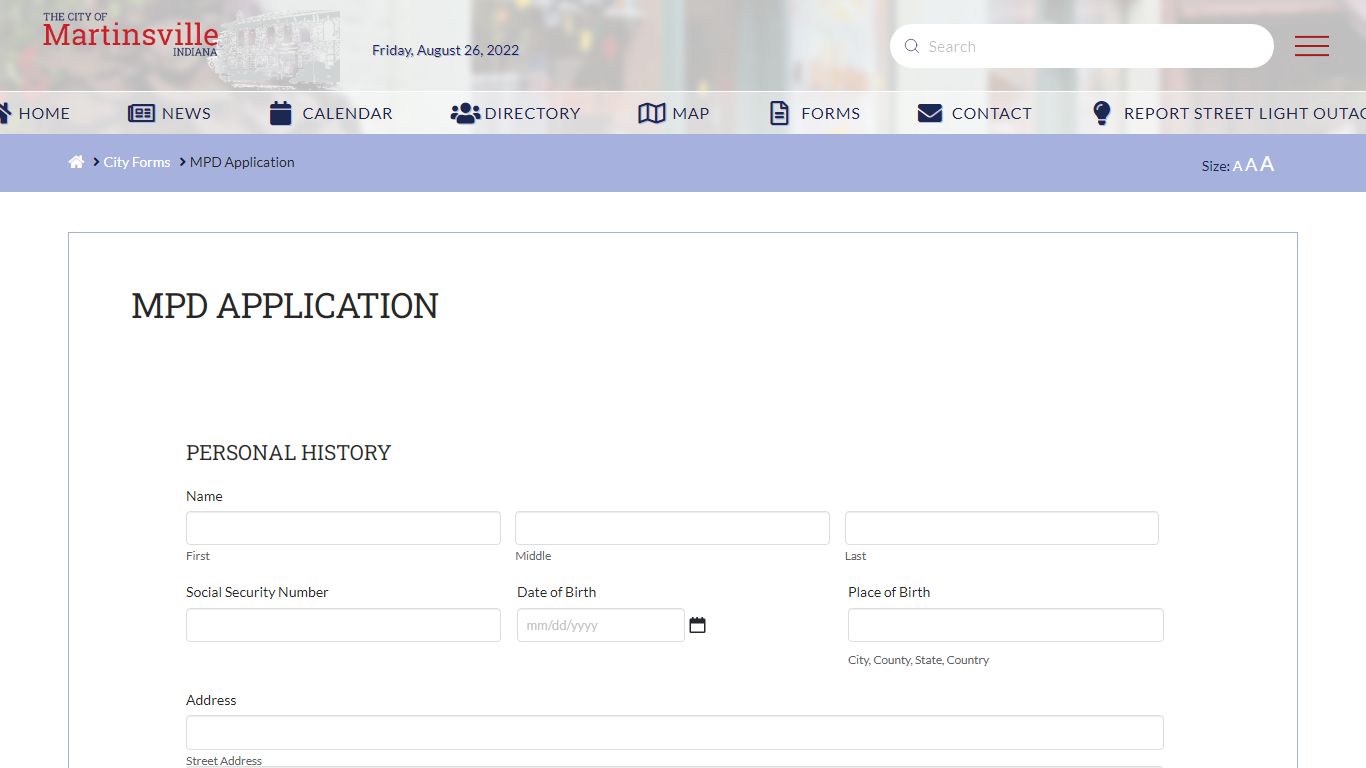Click the MPD APPLICATION page title
Viewport: 1366px width, 768px height.
pos(285,306)
